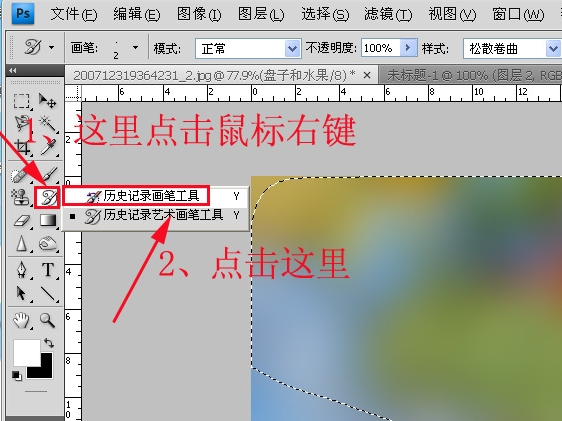Choose 历史记录画笔工具 from the flyout

pos(155,196)
